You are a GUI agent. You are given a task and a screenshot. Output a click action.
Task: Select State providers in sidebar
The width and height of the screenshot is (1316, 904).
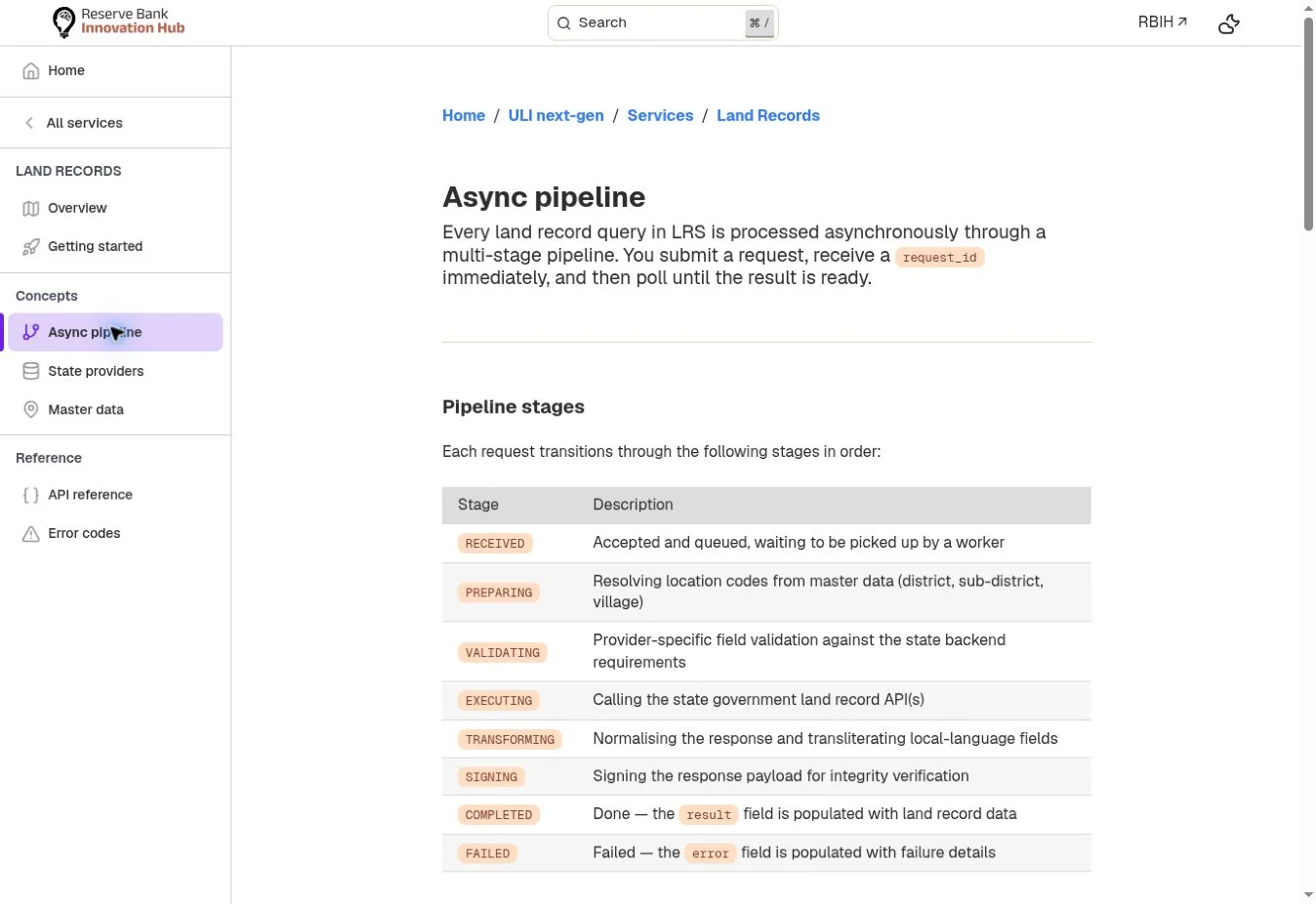[115, 372]
